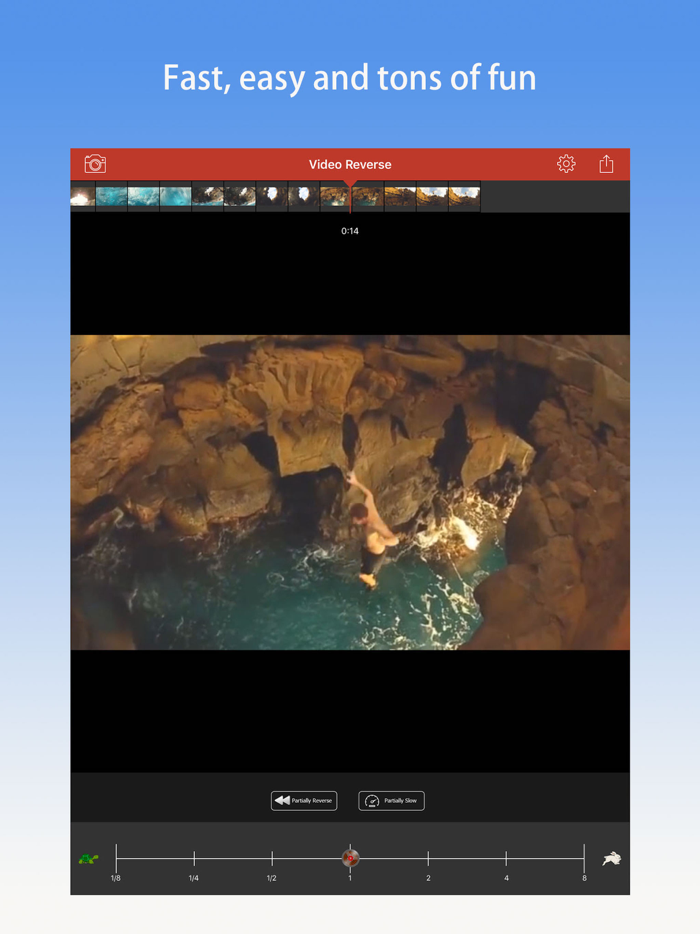Click the Video Reverse title
The image size is (700, 934).
[350, 164]
